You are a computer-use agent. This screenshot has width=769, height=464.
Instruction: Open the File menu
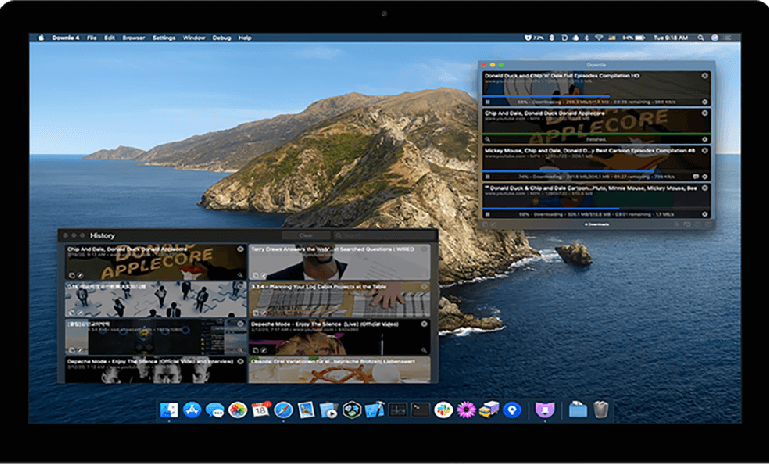click(92, 38)
